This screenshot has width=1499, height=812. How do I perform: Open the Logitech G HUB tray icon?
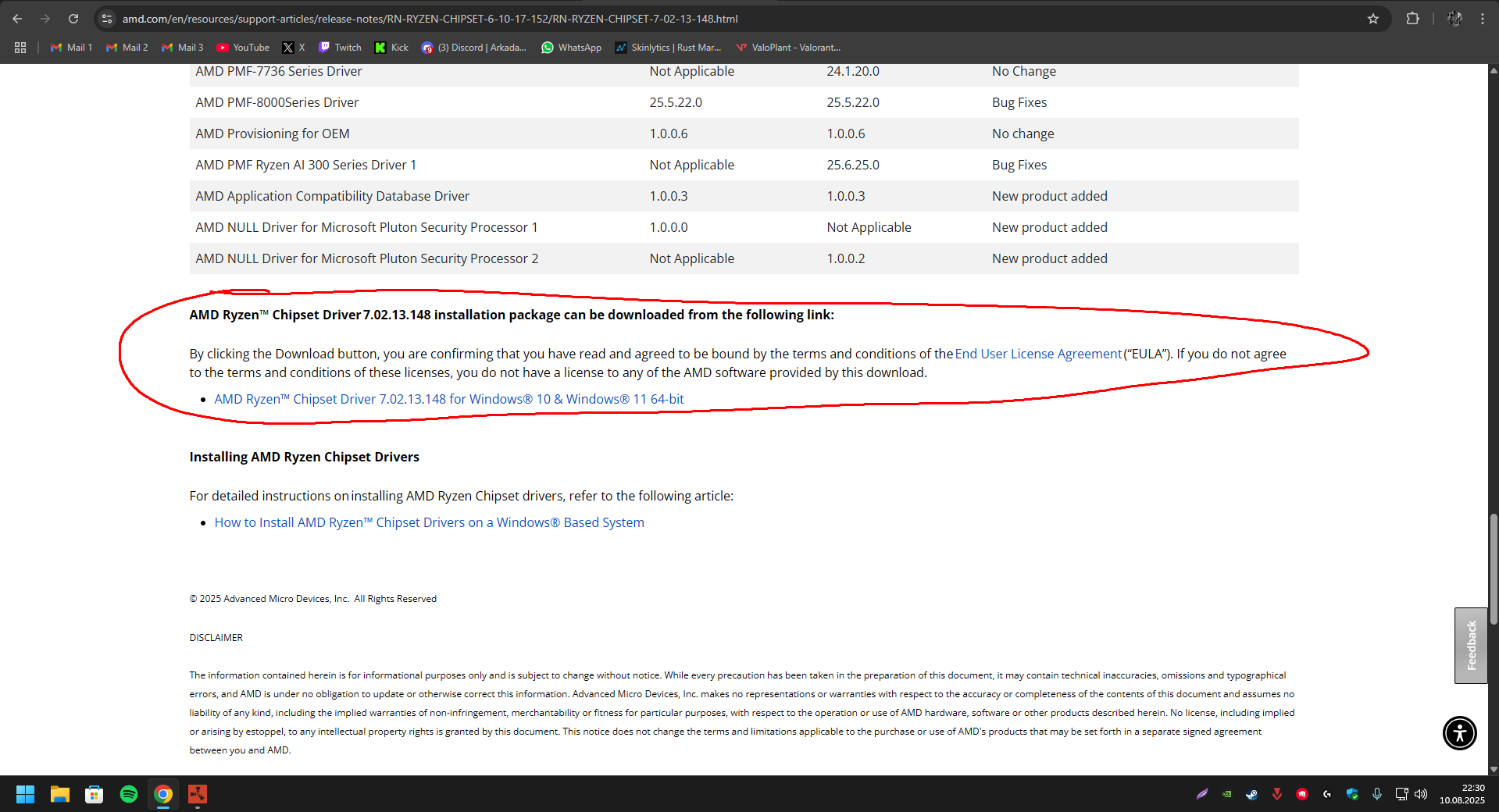point(1327,794)
